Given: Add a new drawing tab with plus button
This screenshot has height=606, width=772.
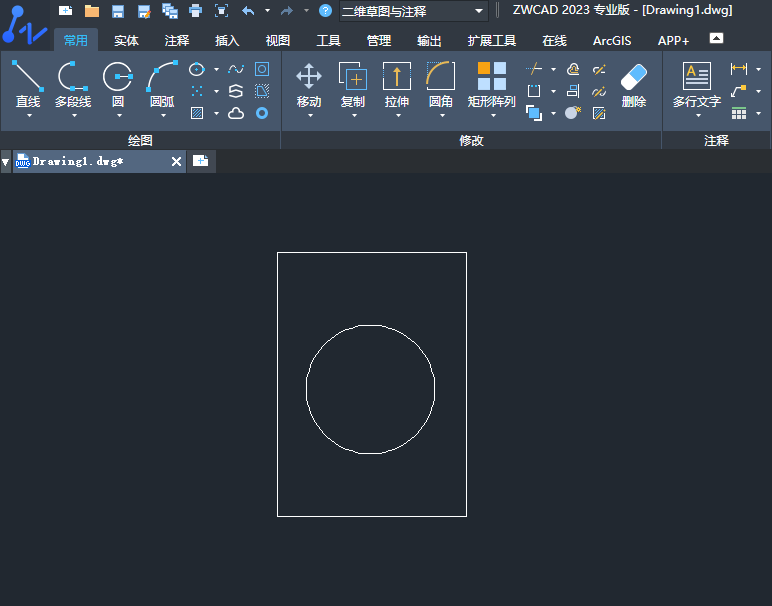Looking at the screenshot, I should 200,161.
